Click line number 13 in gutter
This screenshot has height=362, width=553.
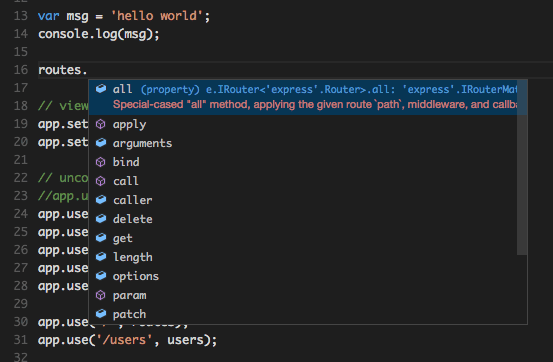pos(20,16)
